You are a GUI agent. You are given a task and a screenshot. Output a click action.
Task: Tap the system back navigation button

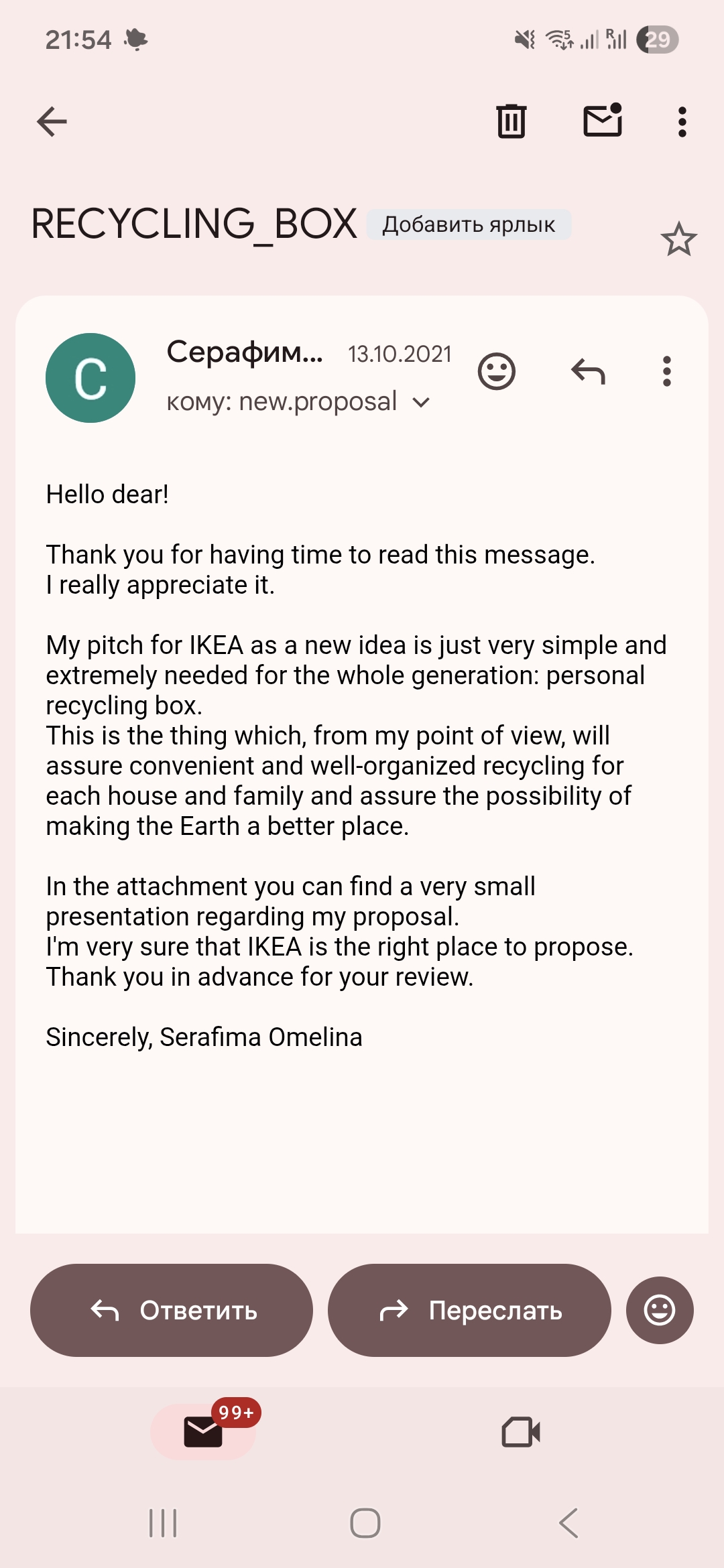pos(568,1523)
